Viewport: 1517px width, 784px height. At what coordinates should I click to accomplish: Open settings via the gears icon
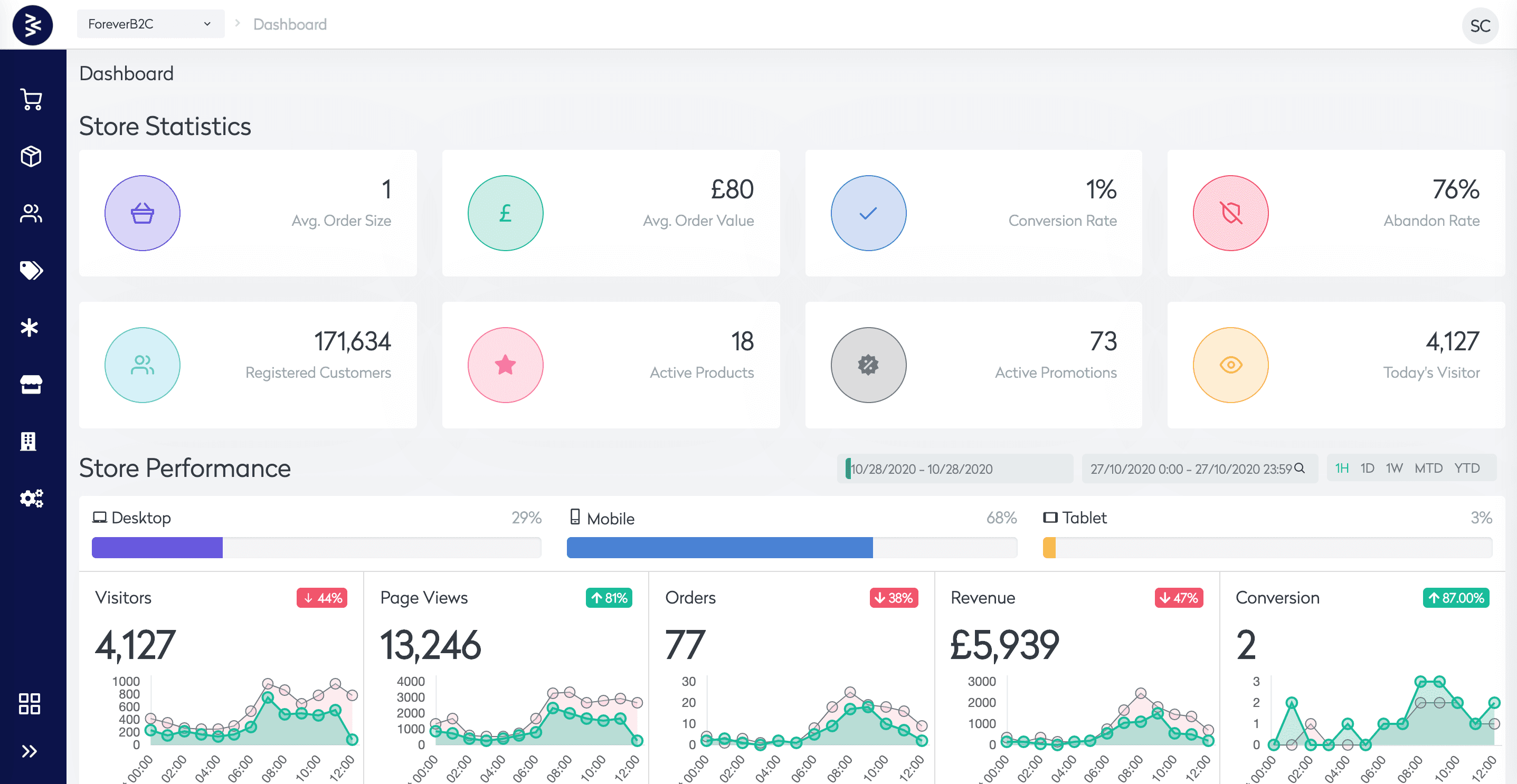[32, 498]
